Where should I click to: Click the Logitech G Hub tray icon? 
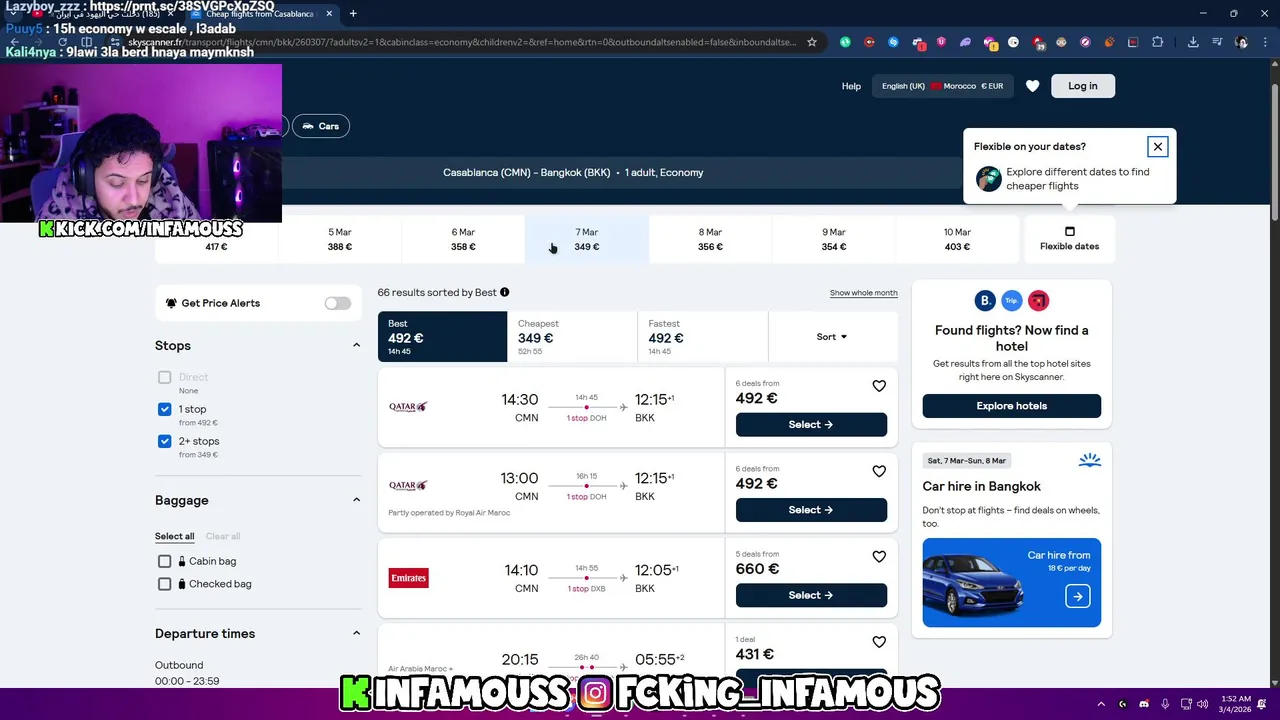coord(1123,704)
